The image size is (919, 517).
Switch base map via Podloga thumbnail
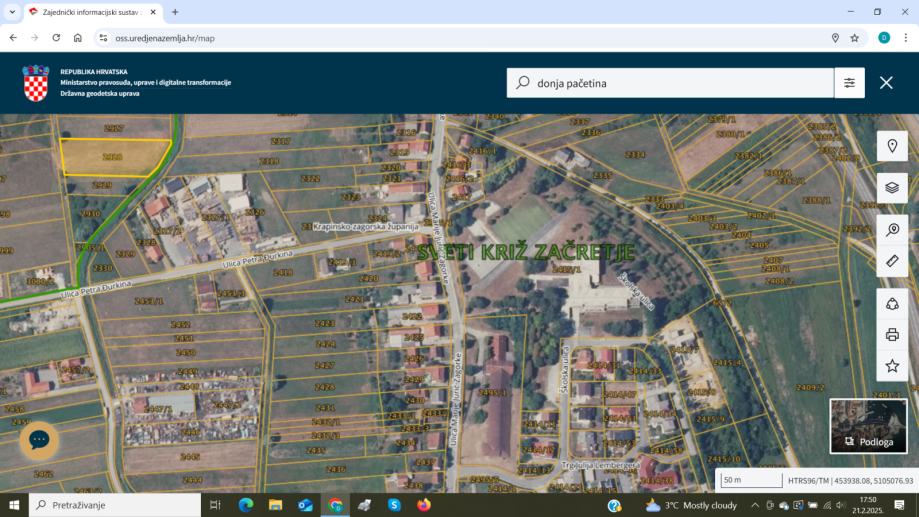pos(868,426)
